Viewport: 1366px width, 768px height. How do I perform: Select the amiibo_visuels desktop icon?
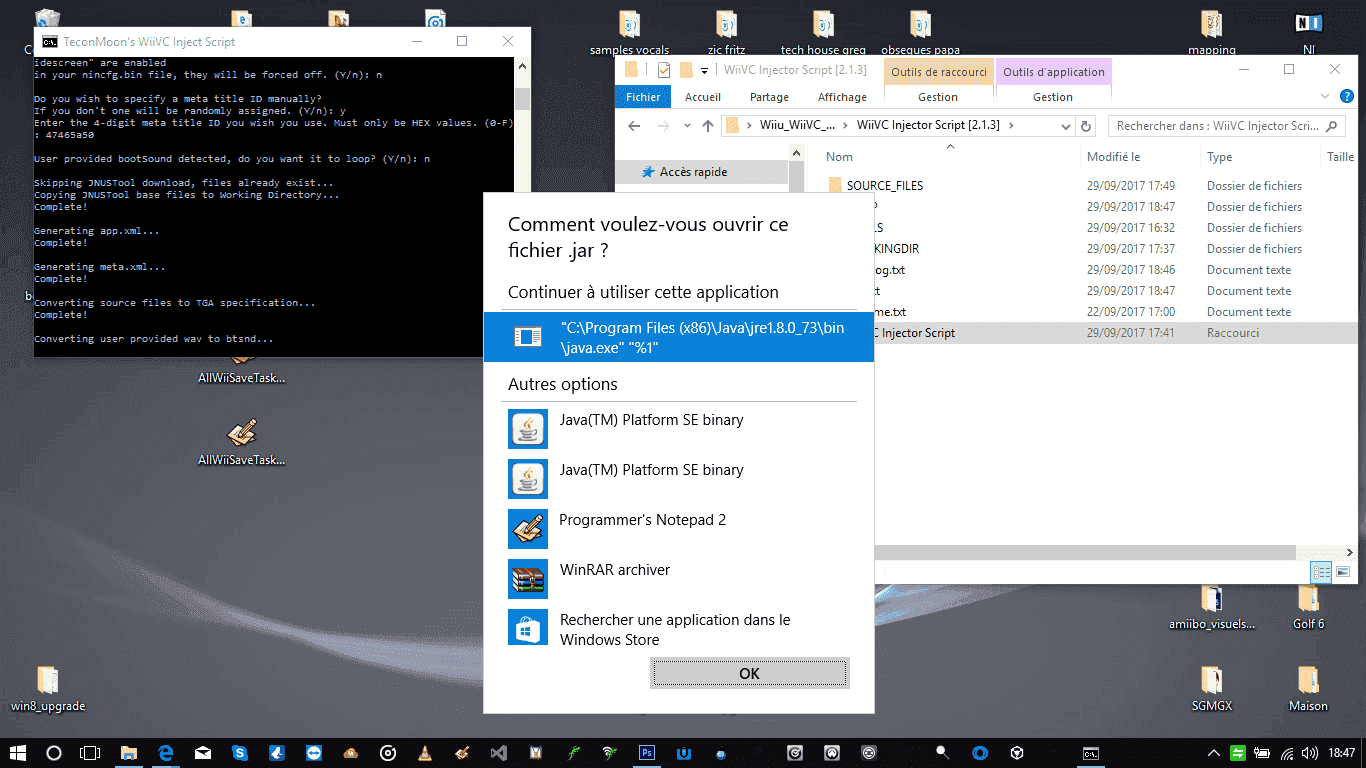click(1211, 607)
